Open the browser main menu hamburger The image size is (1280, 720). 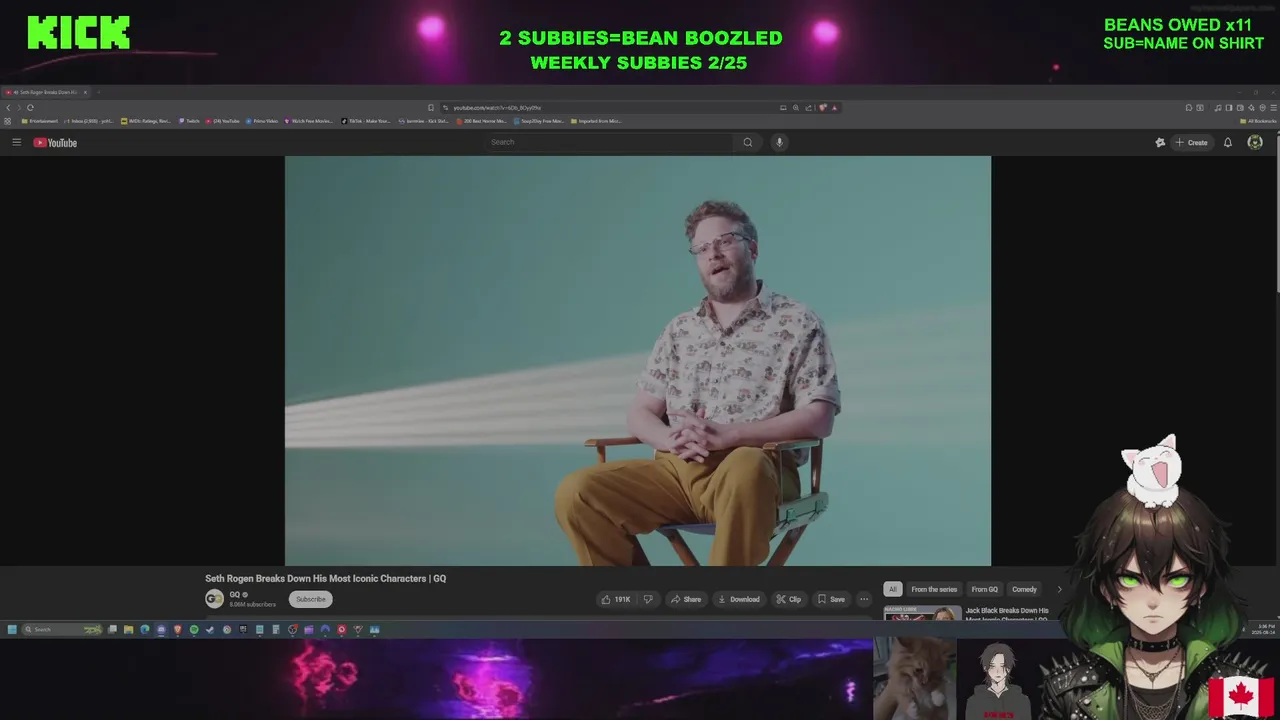pyautogui.click(x=1273, y=107)
